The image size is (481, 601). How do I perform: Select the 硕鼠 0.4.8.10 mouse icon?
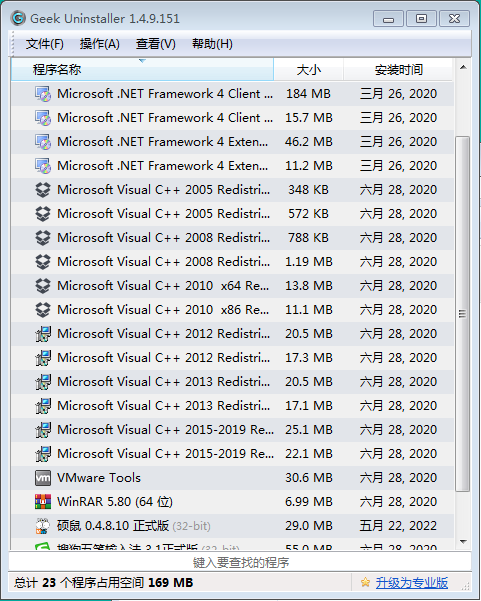pyautogui.click(x=43, y=526)
